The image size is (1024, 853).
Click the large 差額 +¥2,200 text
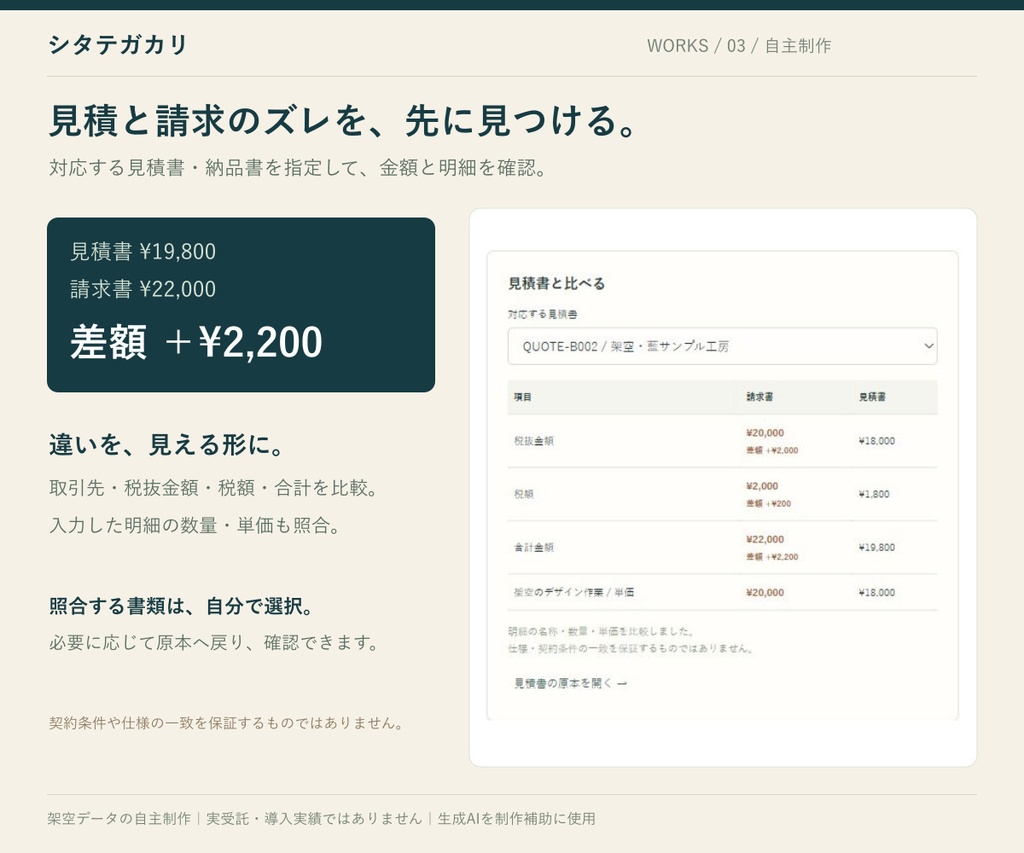197,342
